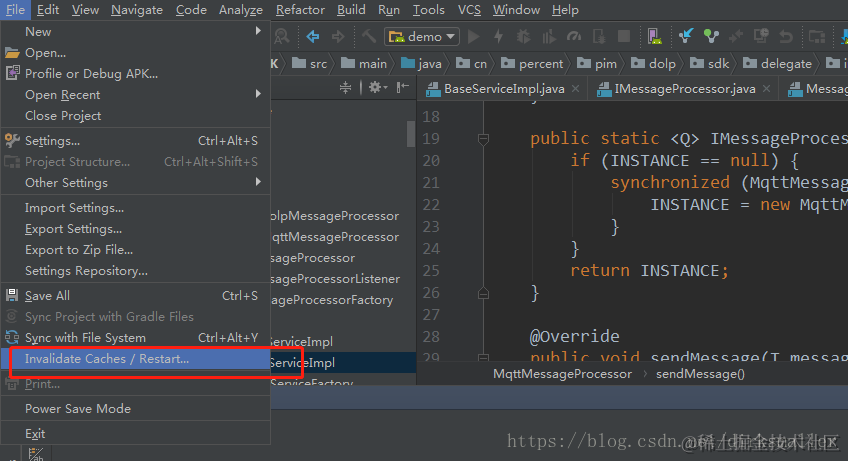Click the Make Project hammer icon
Screen dimensions: 848x461
(369, 37)
